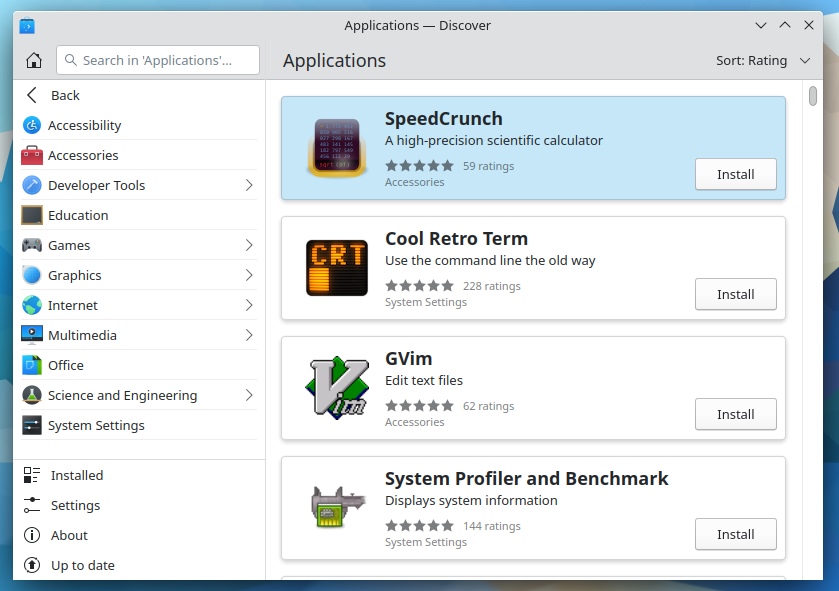Viewport: 839px width, 591px height.
Task: Click the Cool Retro Term CRT icon
Action: 337,267
